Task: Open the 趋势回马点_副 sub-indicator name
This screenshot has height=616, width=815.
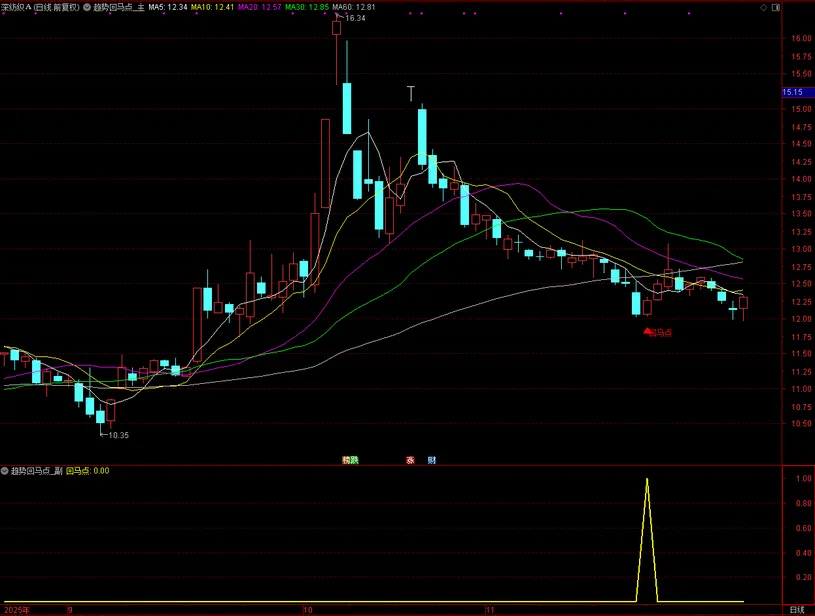Action: 36,470
